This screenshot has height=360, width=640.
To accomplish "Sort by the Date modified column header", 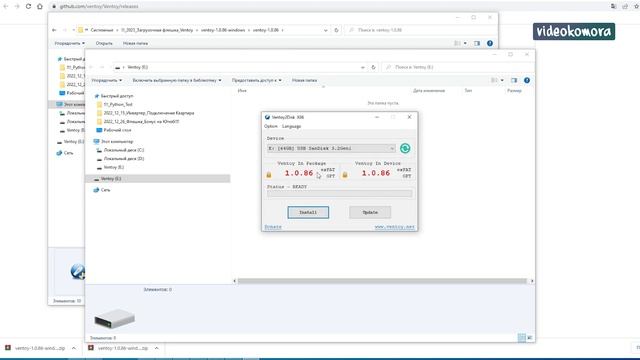I will pyautogui.click(x=429, y=91).
